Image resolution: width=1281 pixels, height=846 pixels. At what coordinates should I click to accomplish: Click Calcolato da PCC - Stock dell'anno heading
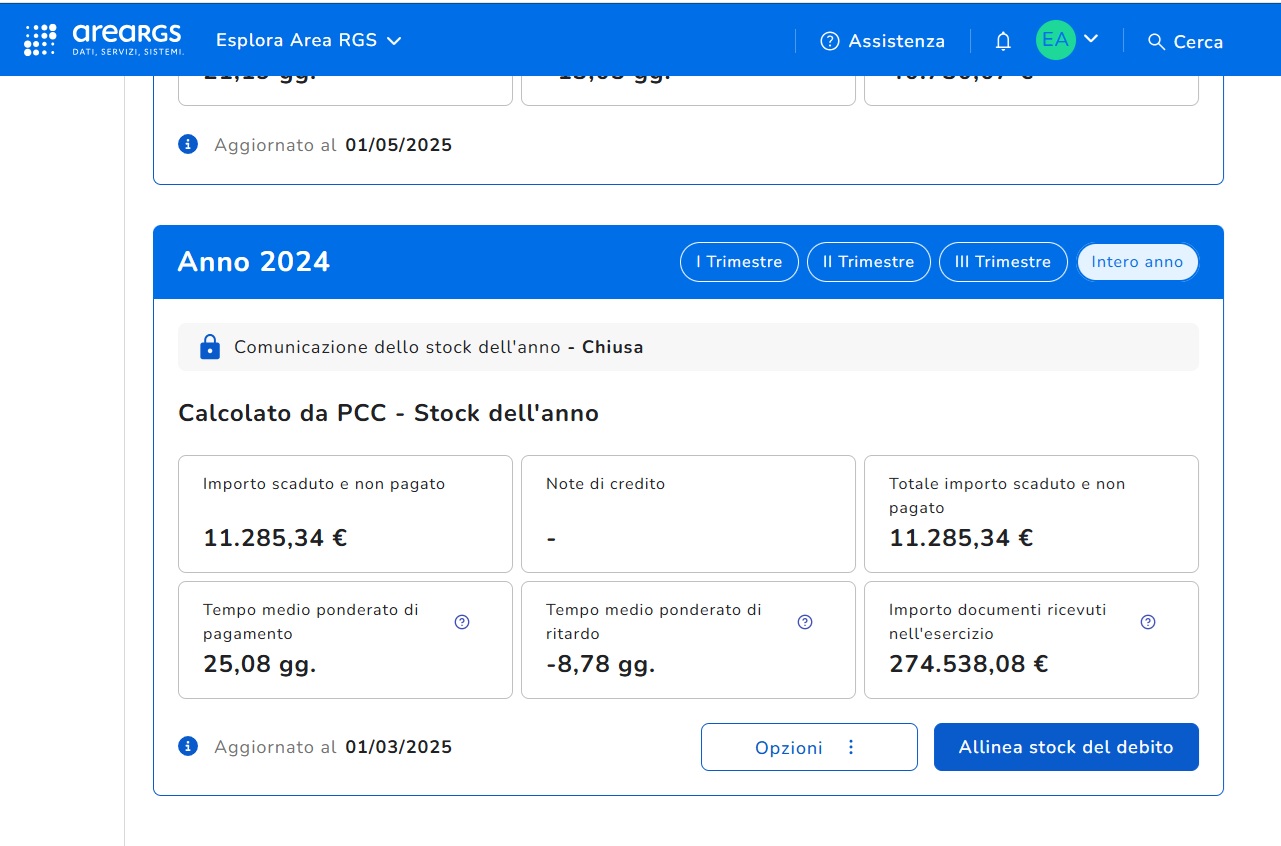coord(388,413)
